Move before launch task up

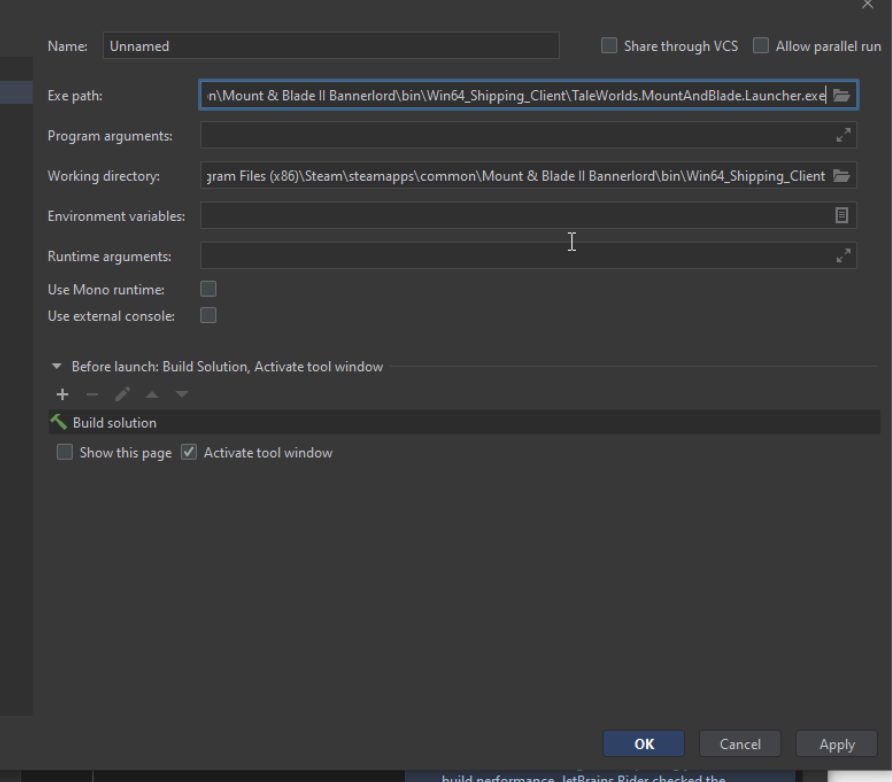pyautogui.click(x=152, y=394)
